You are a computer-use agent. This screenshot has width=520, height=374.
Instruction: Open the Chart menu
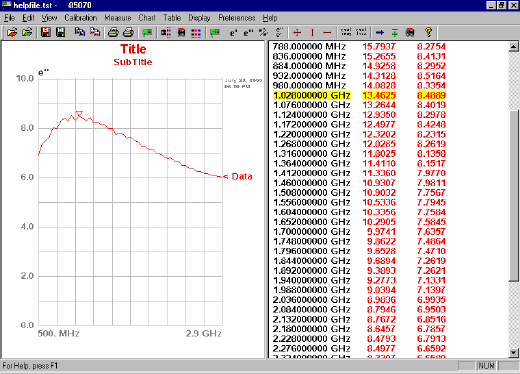pyautogui.click(x=147, y=18)
